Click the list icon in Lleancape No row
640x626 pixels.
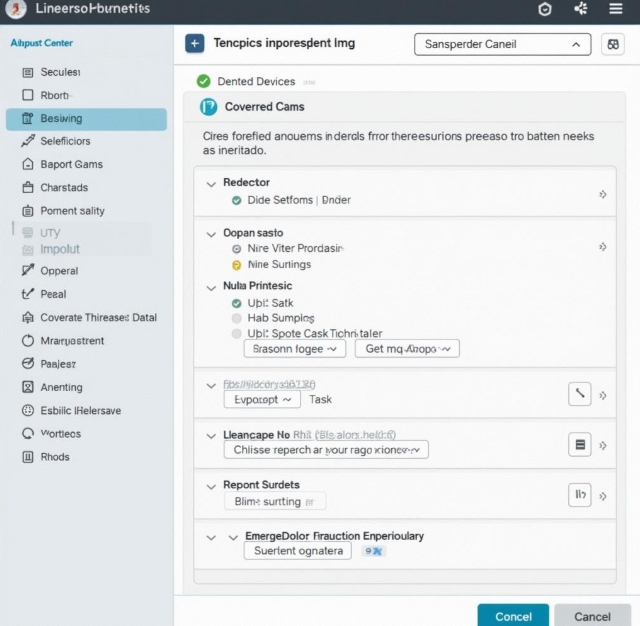pos(579,445)
